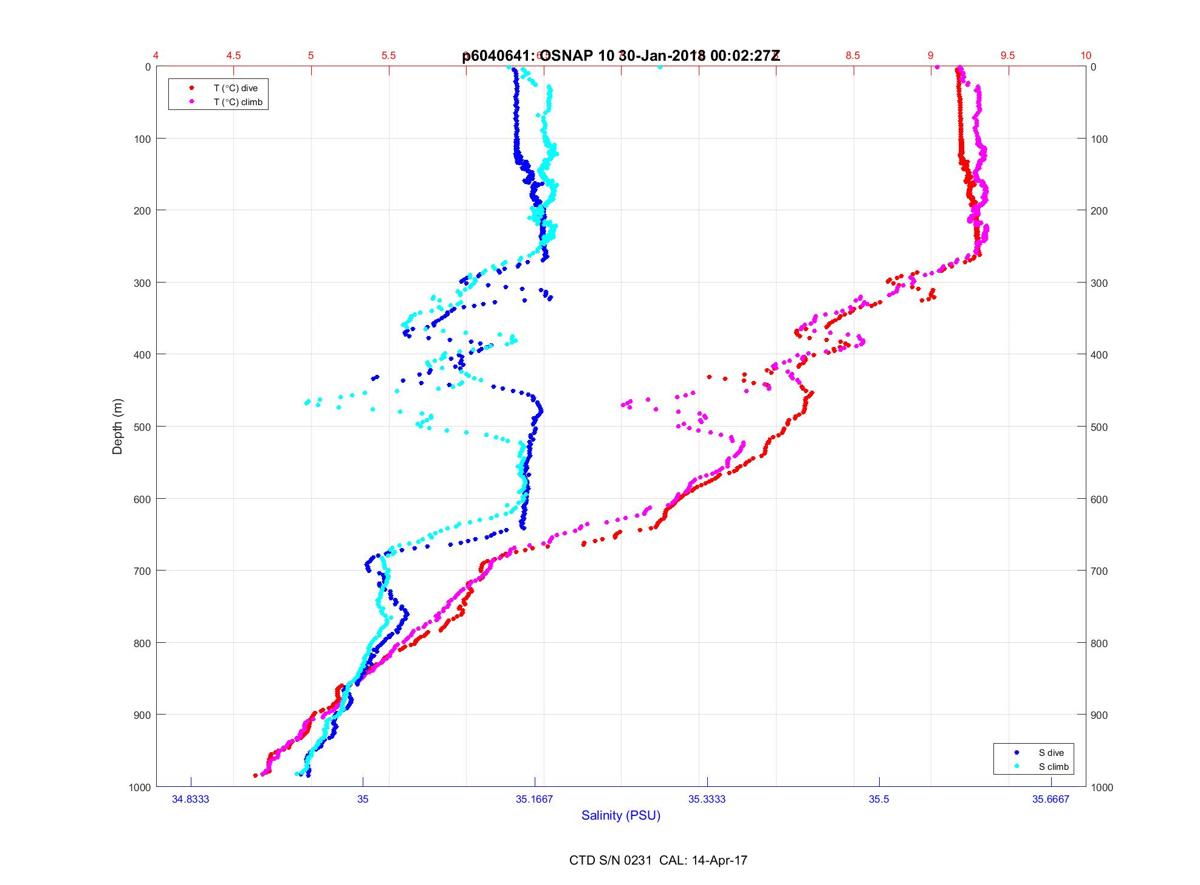The image size is (1200, 885).
Task: Click the temperature axis tick label 10
Action: coord(1086,56)
